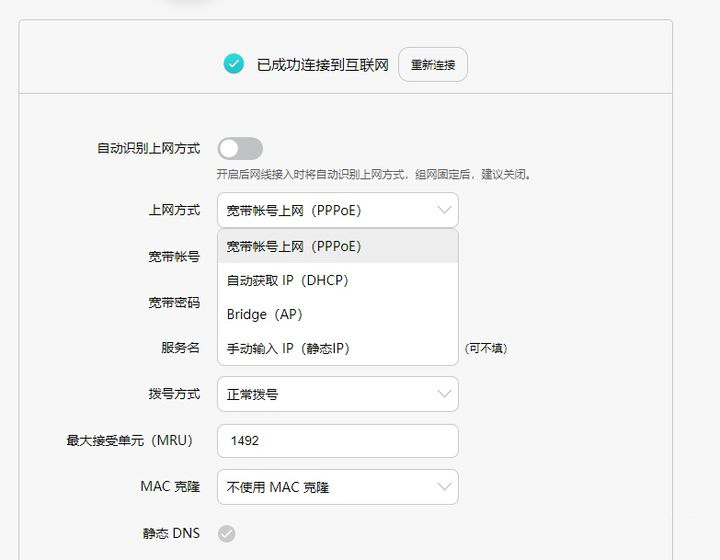This screenshot has height=560, width=720.
Task: Select the Bridge (AP) option
Action: point(265,314)
